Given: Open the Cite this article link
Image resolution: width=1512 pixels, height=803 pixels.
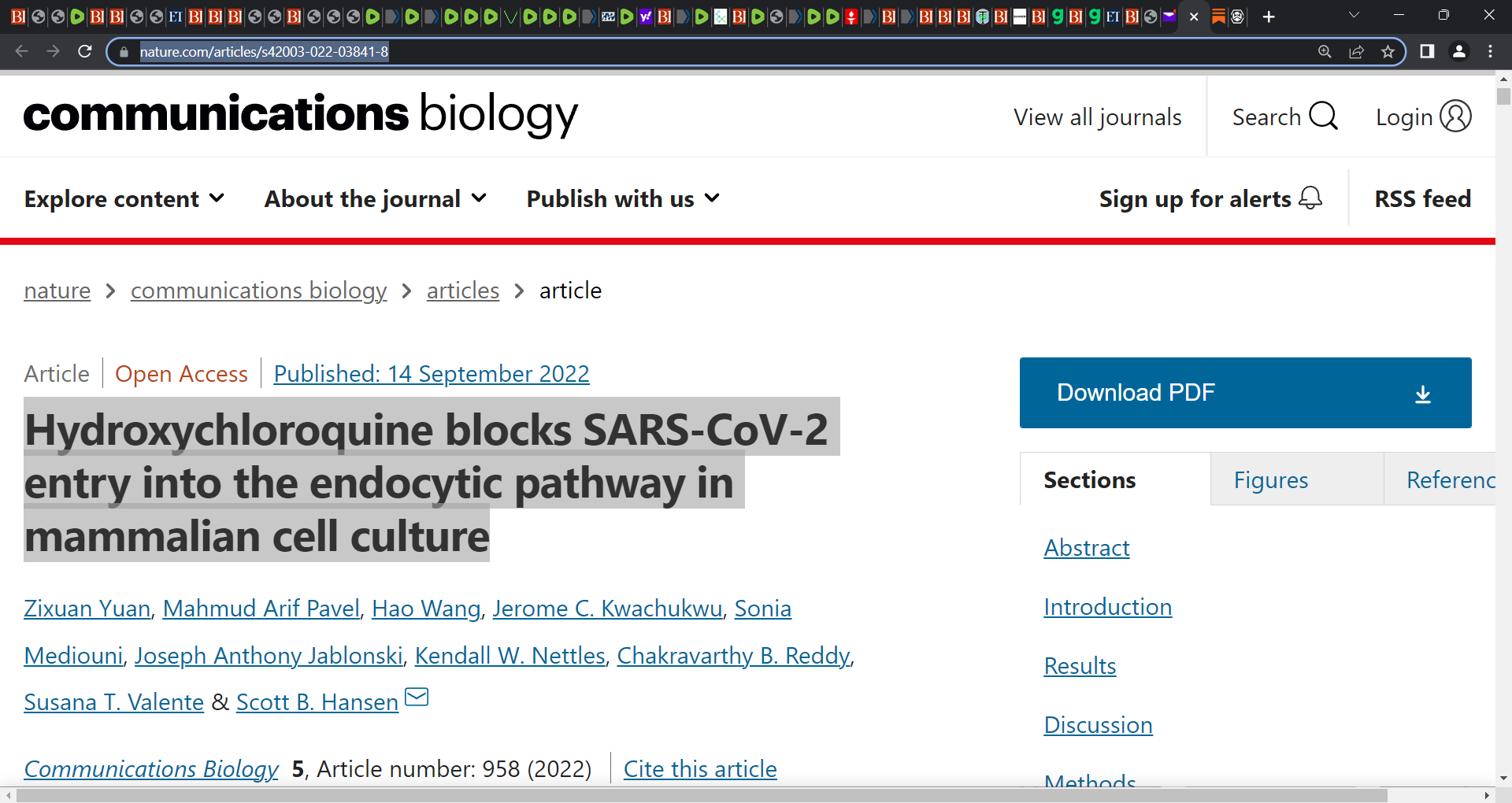Looking at the screenshot, I should (700, 768).
